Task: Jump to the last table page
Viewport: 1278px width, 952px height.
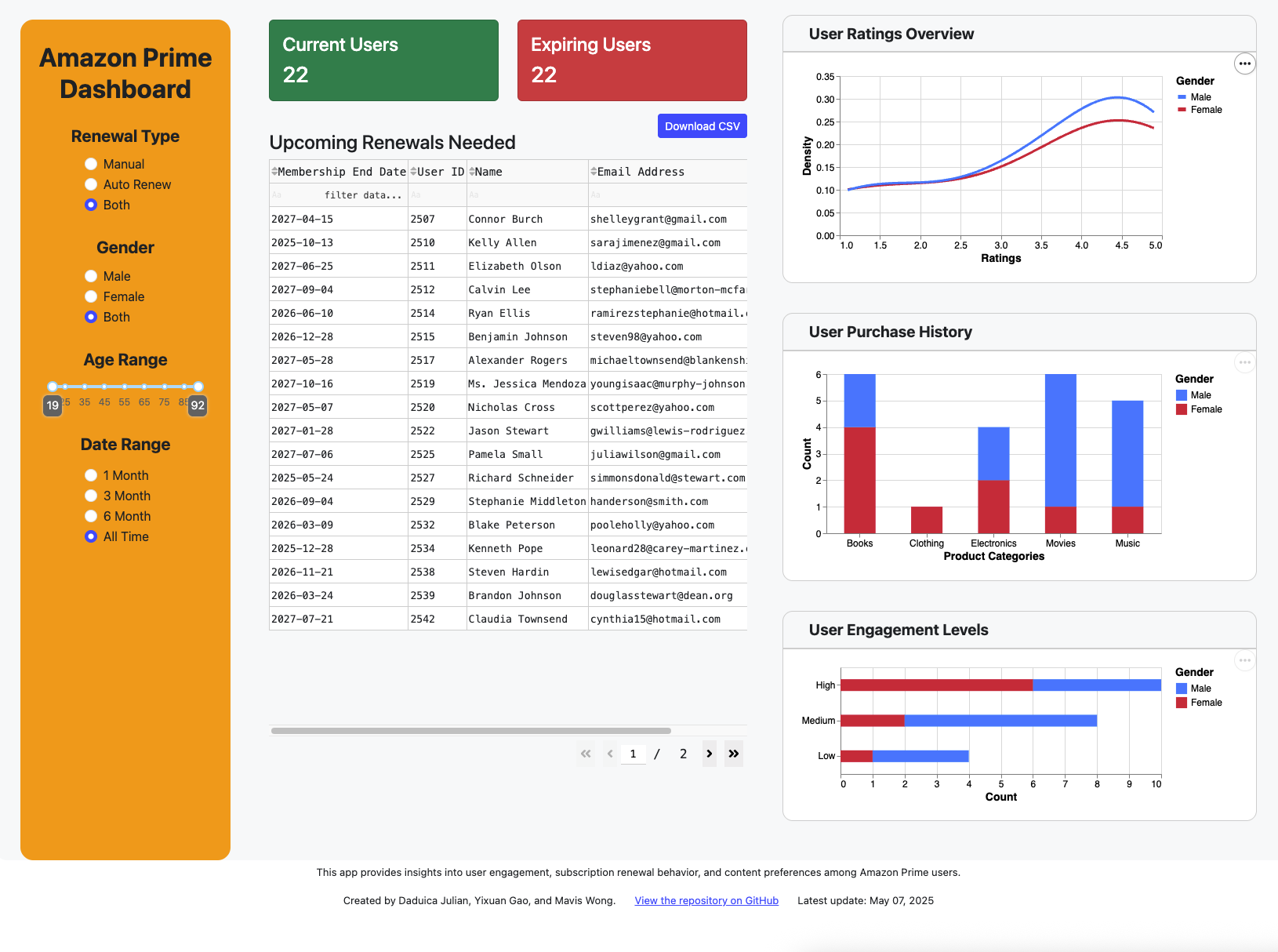Action: (x=734, y=754)
